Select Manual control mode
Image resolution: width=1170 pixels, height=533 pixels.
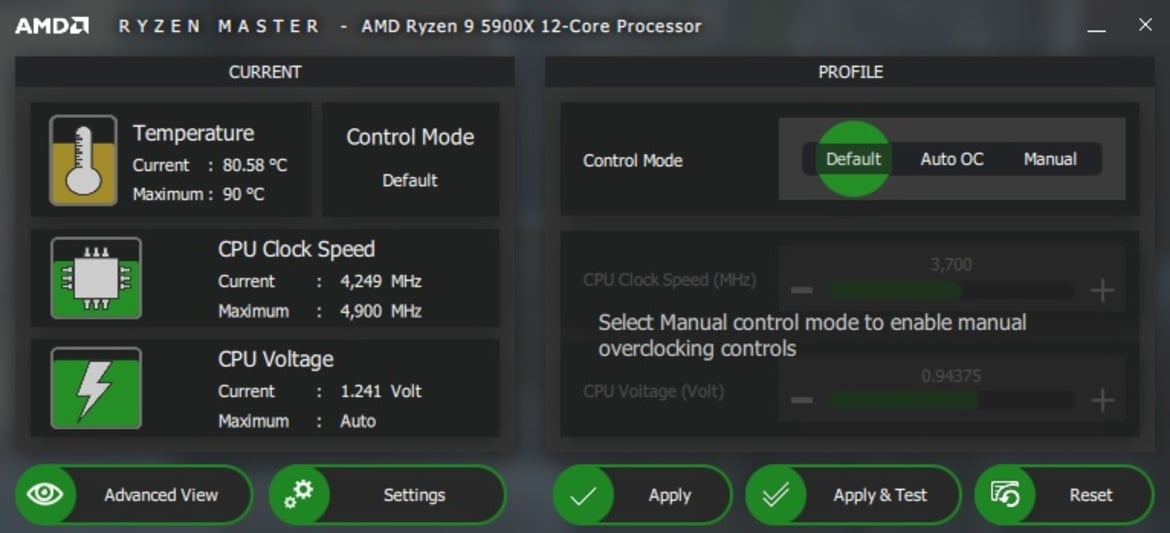click(x=1050, y=159)
